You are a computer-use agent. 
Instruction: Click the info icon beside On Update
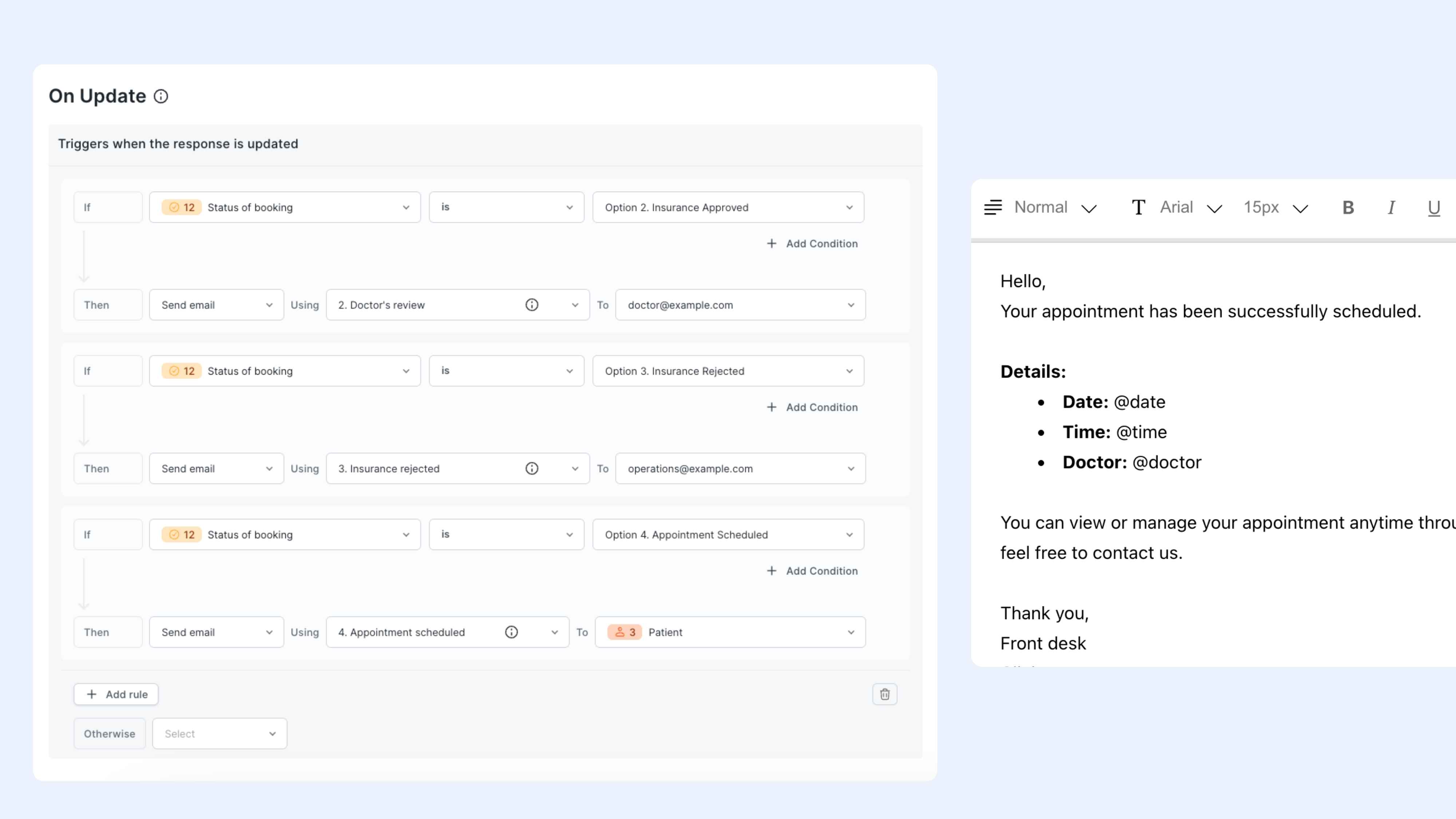(x=161, y=97)
